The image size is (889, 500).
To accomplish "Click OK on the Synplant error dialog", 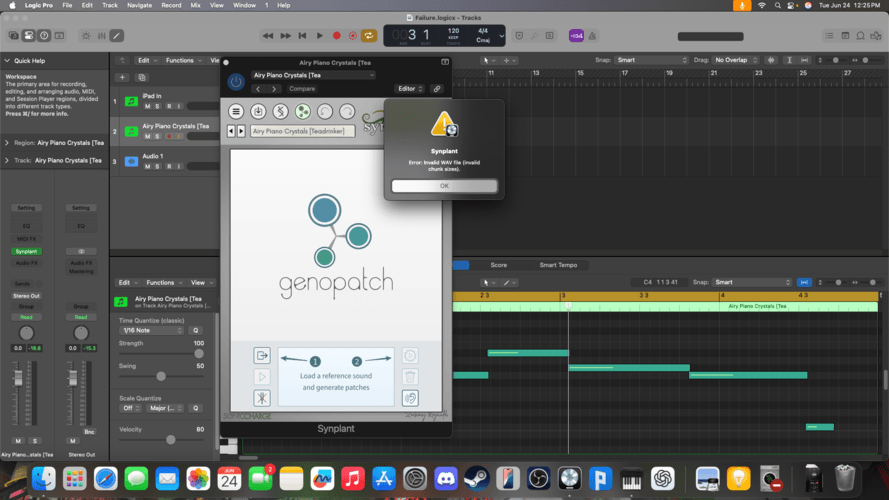I will coord(444,186).
